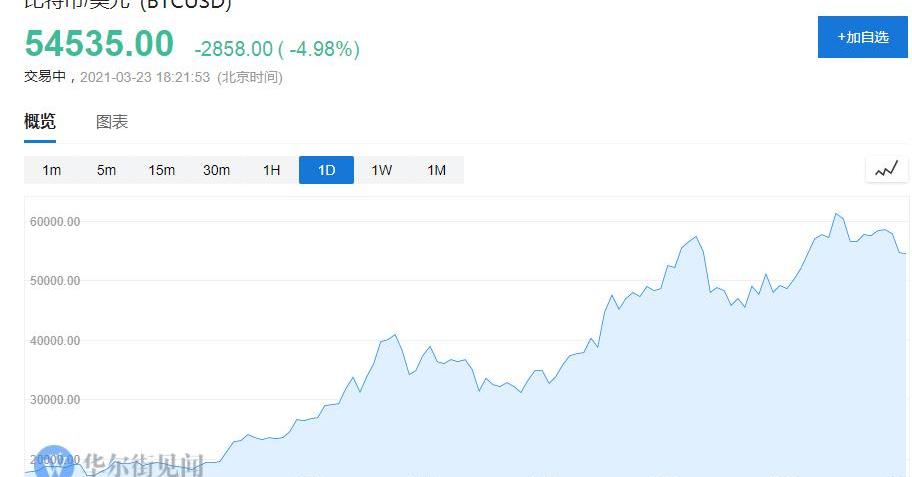Viewport: 912px width, 477px height.
Task: Select the 1M monthly view
Action: [437, 170]
